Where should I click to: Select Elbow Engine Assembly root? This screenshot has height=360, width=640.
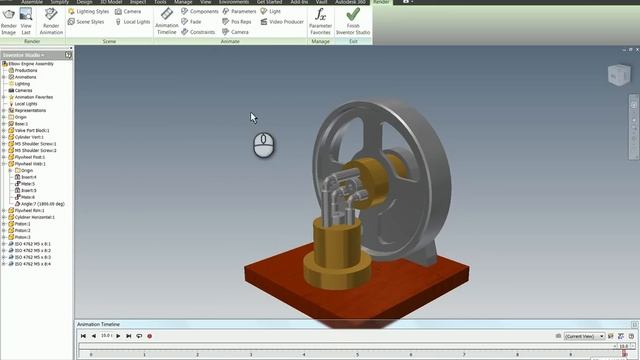pos(28,64)
